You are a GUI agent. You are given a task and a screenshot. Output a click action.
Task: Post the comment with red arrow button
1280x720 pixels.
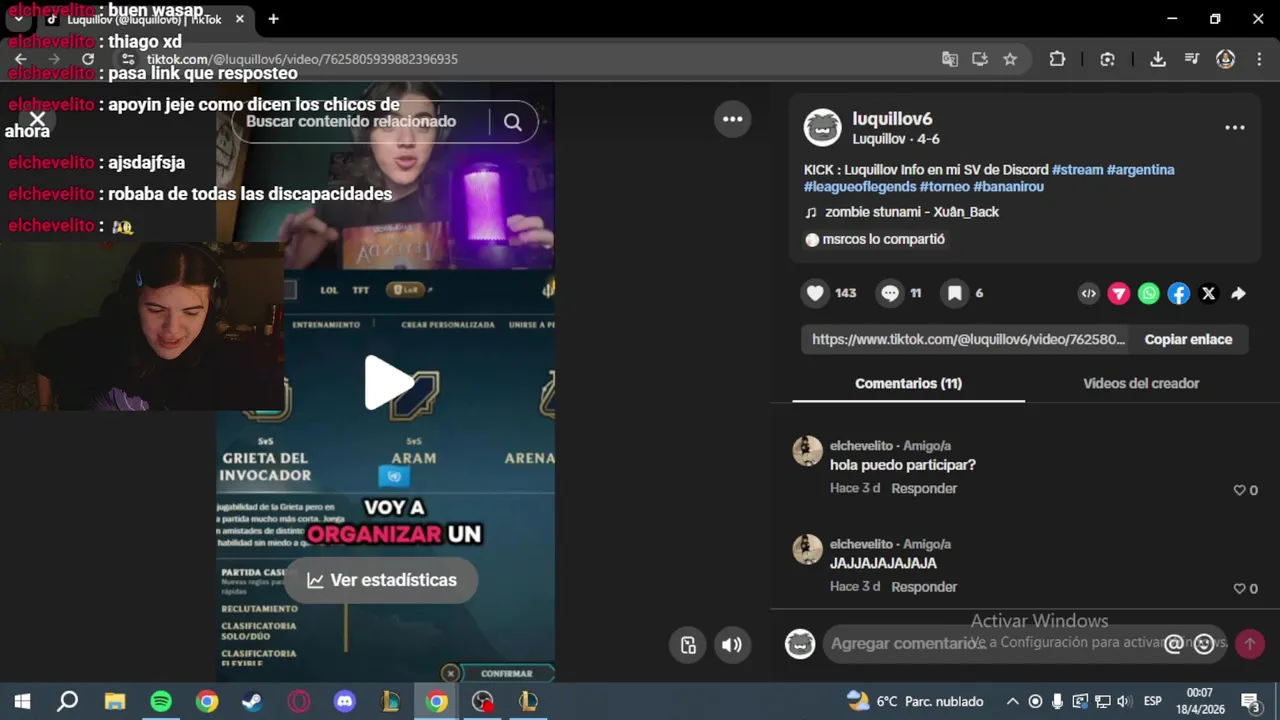point(1249,644)
